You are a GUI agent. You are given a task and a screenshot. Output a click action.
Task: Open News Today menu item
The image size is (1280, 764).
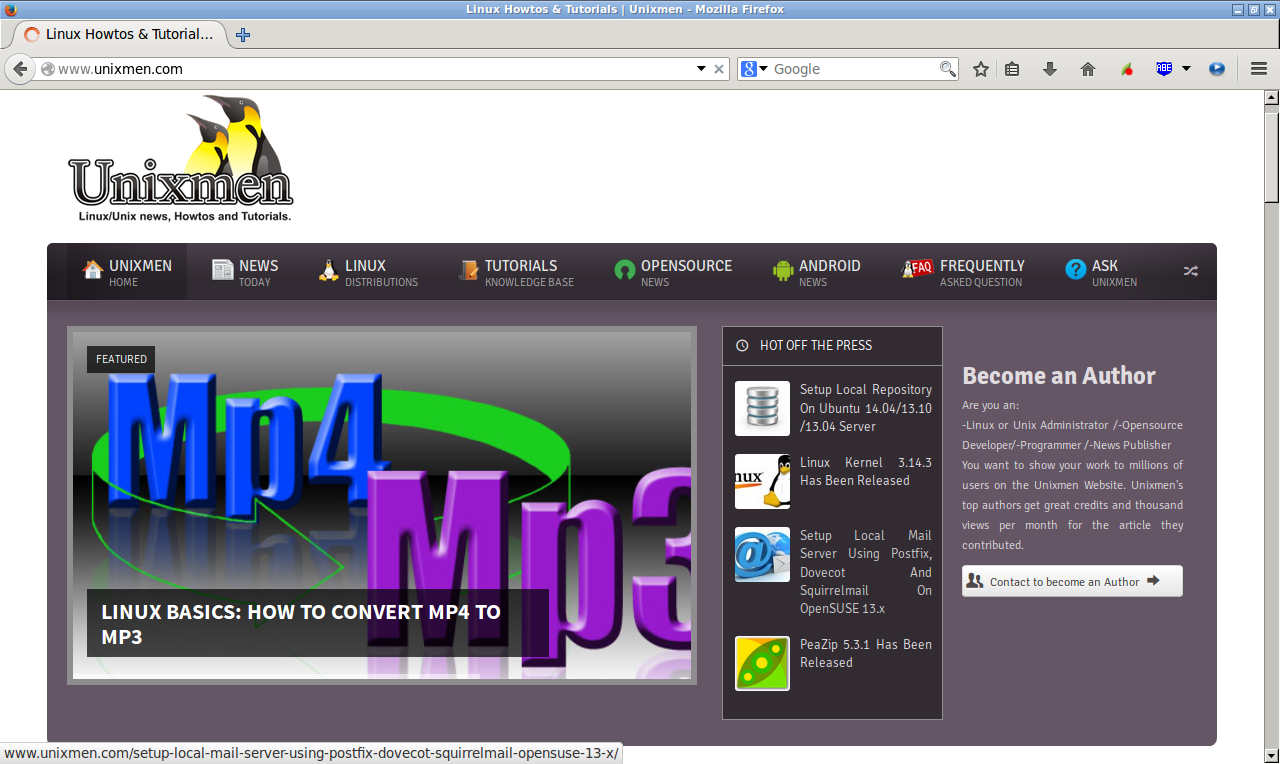pyautogui.click(x=245, y=272)
